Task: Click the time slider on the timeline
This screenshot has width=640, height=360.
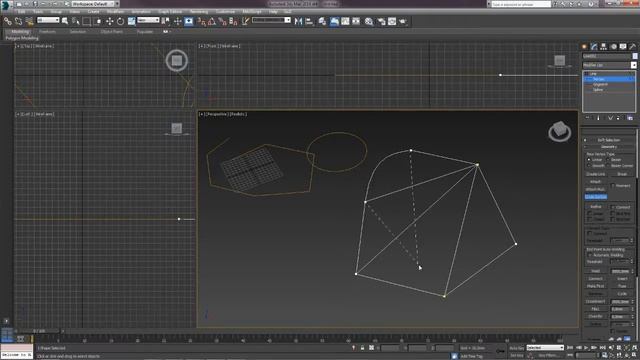Action: 39,331
